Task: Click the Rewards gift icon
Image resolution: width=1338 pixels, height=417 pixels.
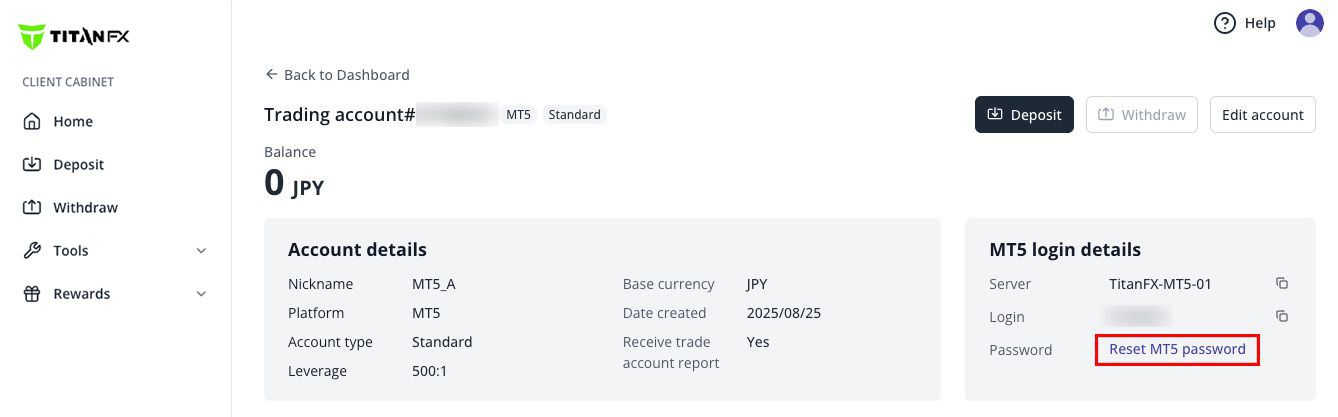Action: [x=32, y=294]
